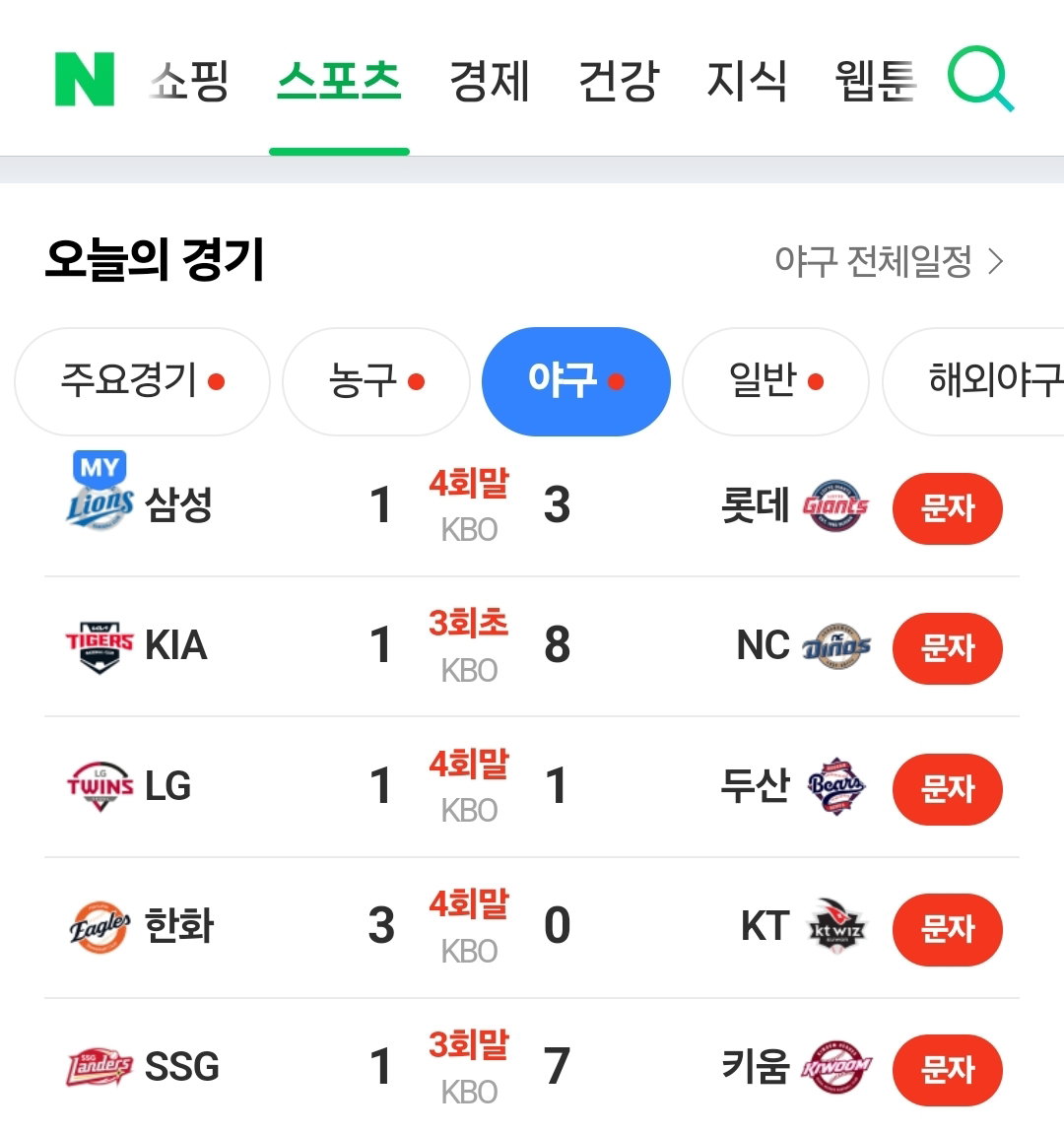The image size is (1064, 1133).
Task: Choose the 일반 filter chip
Action: 775,381
